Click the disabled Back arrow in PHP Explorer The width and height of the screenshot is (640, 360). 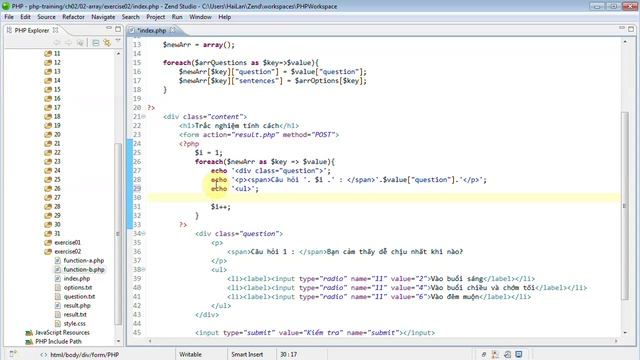pyautogui.click(x=57, y=42)
